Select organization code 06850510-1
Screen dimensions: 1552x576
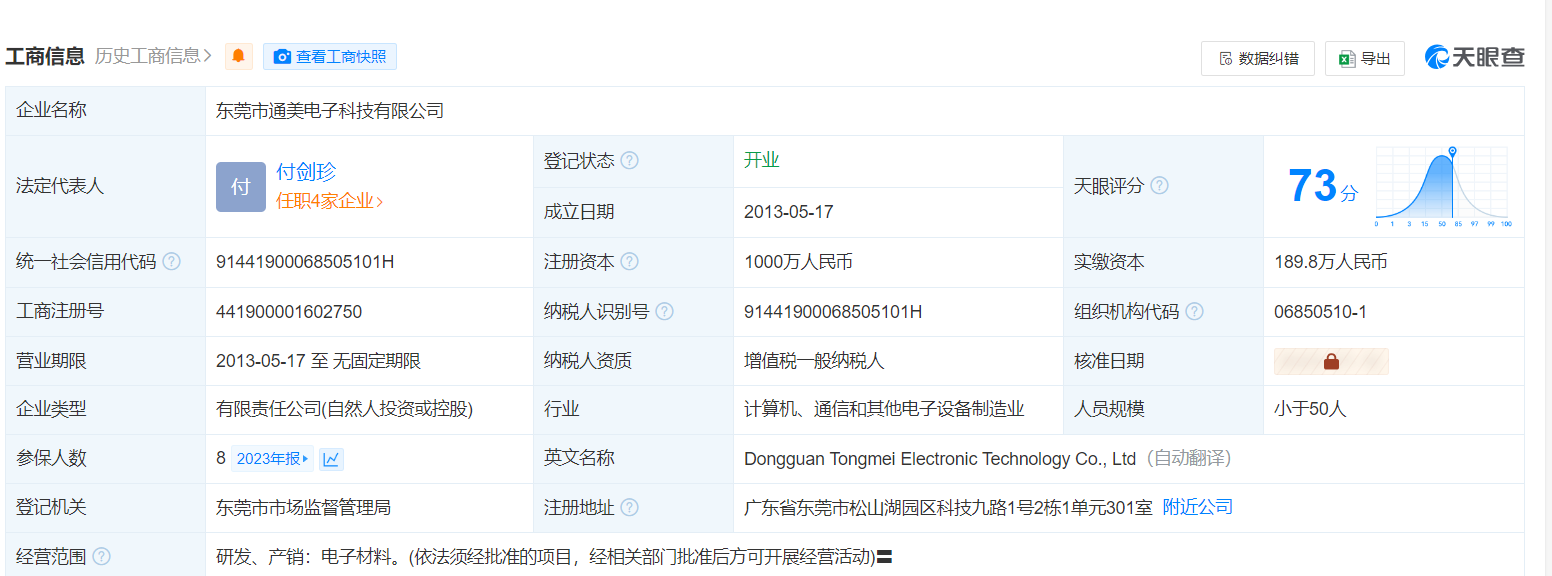pyautogui.click(x=1320, y=312)
